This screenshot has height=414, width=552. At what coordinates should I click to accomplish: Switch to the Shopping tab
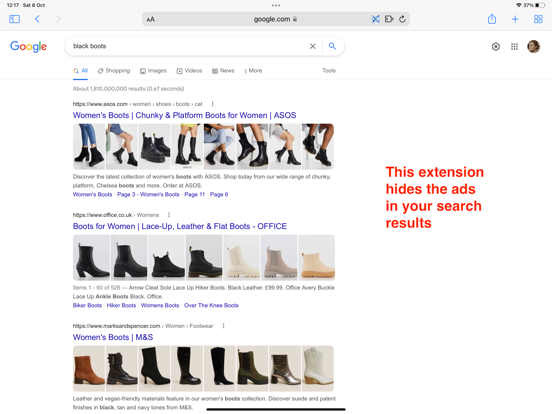114,71
